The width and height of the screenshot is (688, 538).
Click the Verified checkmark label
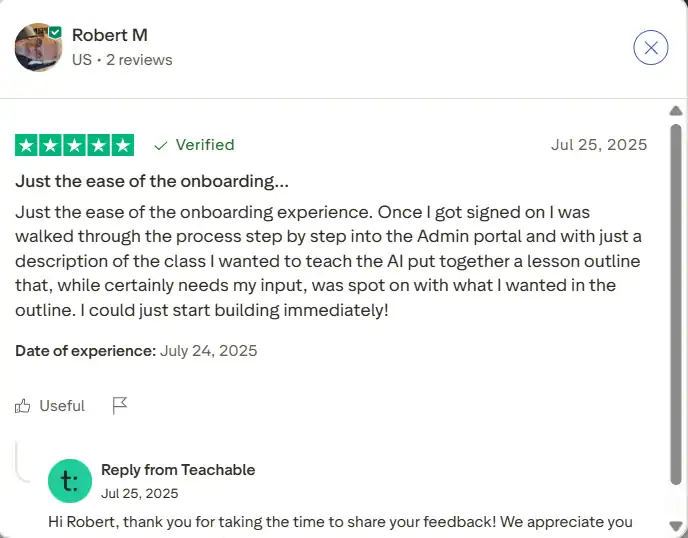click(x=194, y=145)
